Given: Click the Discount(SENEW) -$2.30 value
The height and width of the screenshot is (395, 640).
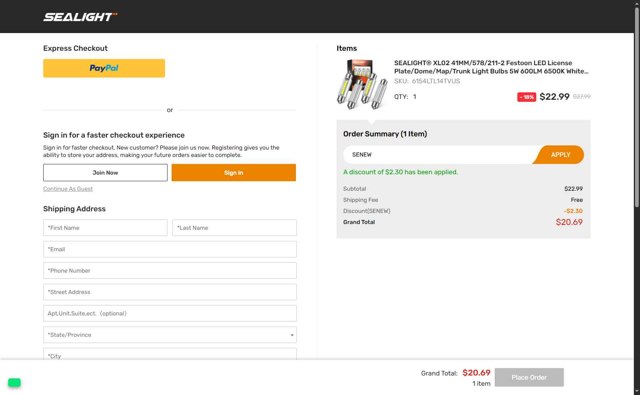Looking at the screenshot, I should 573,211.
